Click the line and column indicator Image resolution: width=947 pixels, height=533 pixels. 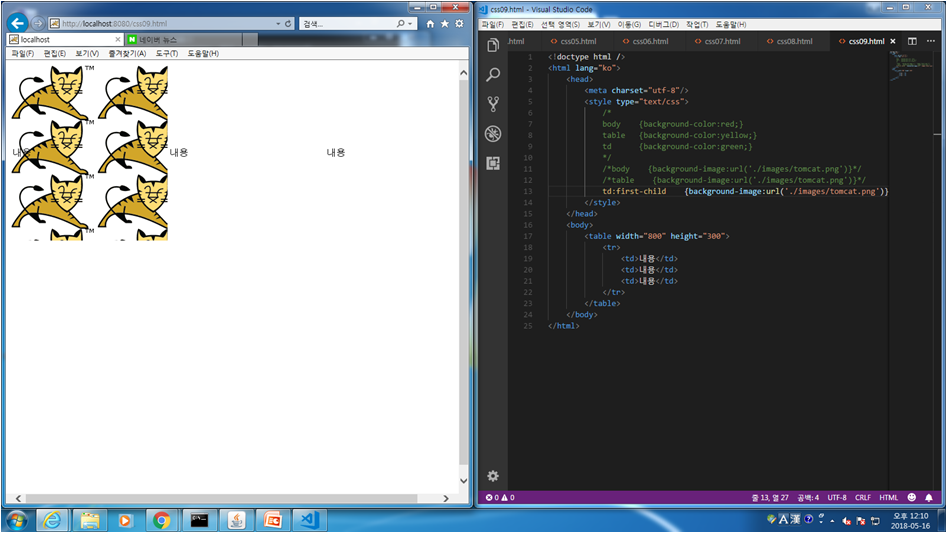[x=769, y=497]
